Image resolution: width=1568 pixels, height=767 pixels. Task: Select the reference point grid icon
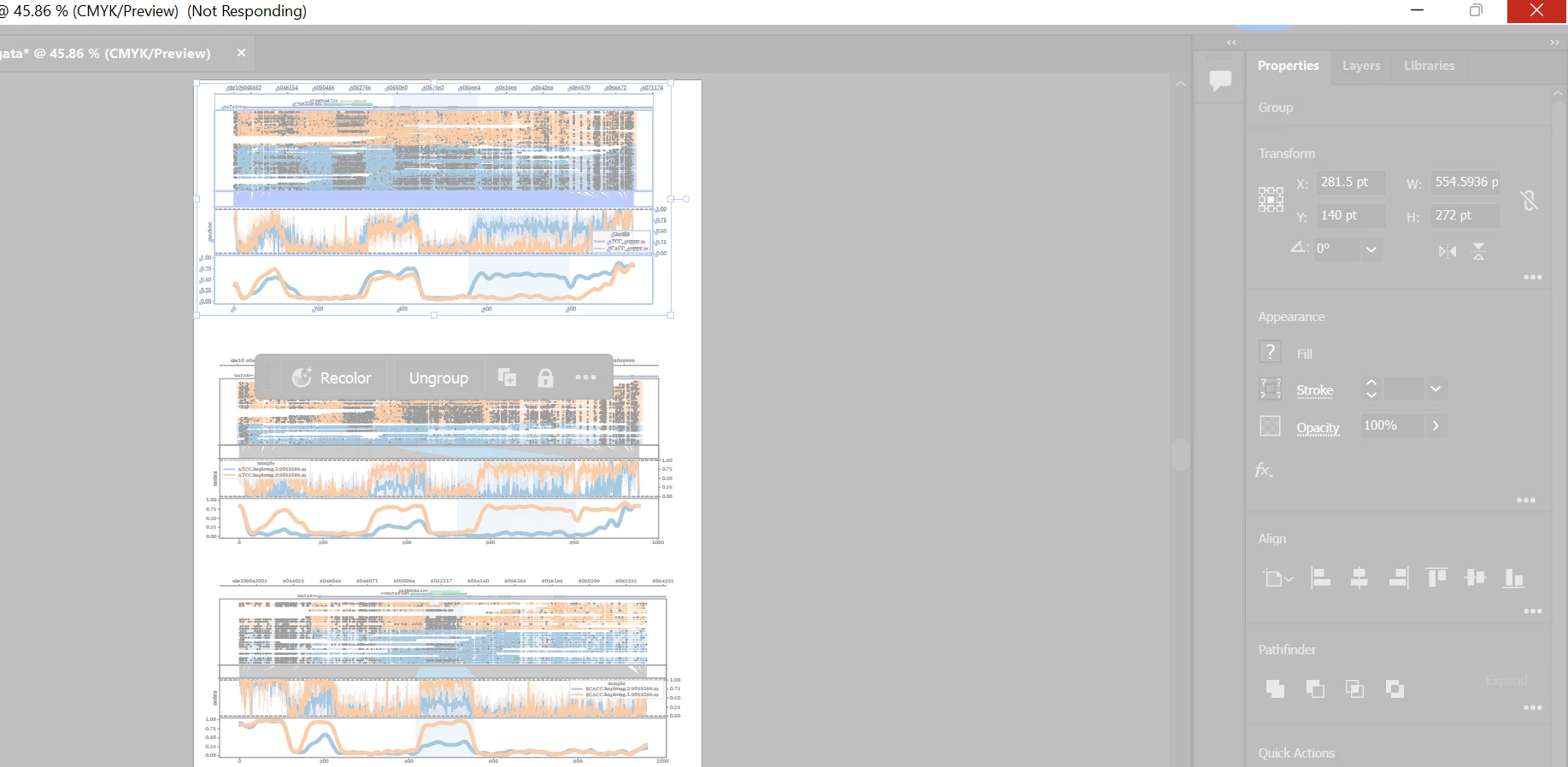coord(1271,199)
